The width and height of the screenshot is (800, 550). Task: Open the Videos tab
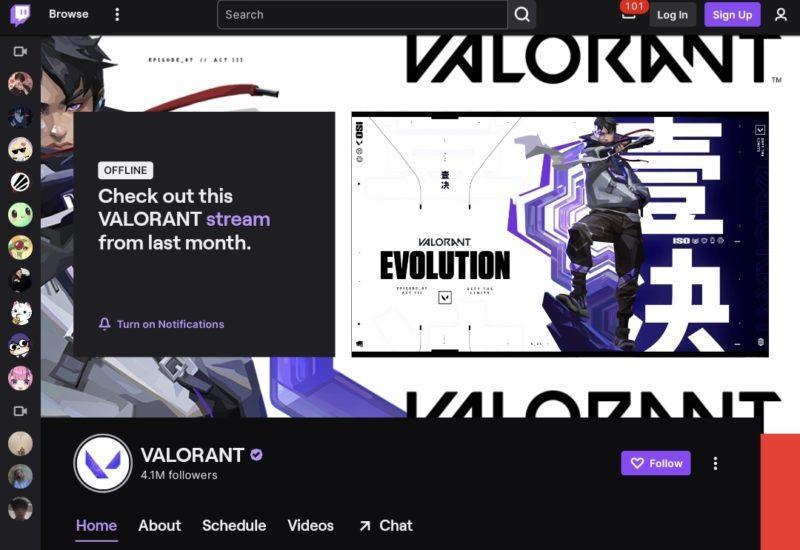pos(311,526)
